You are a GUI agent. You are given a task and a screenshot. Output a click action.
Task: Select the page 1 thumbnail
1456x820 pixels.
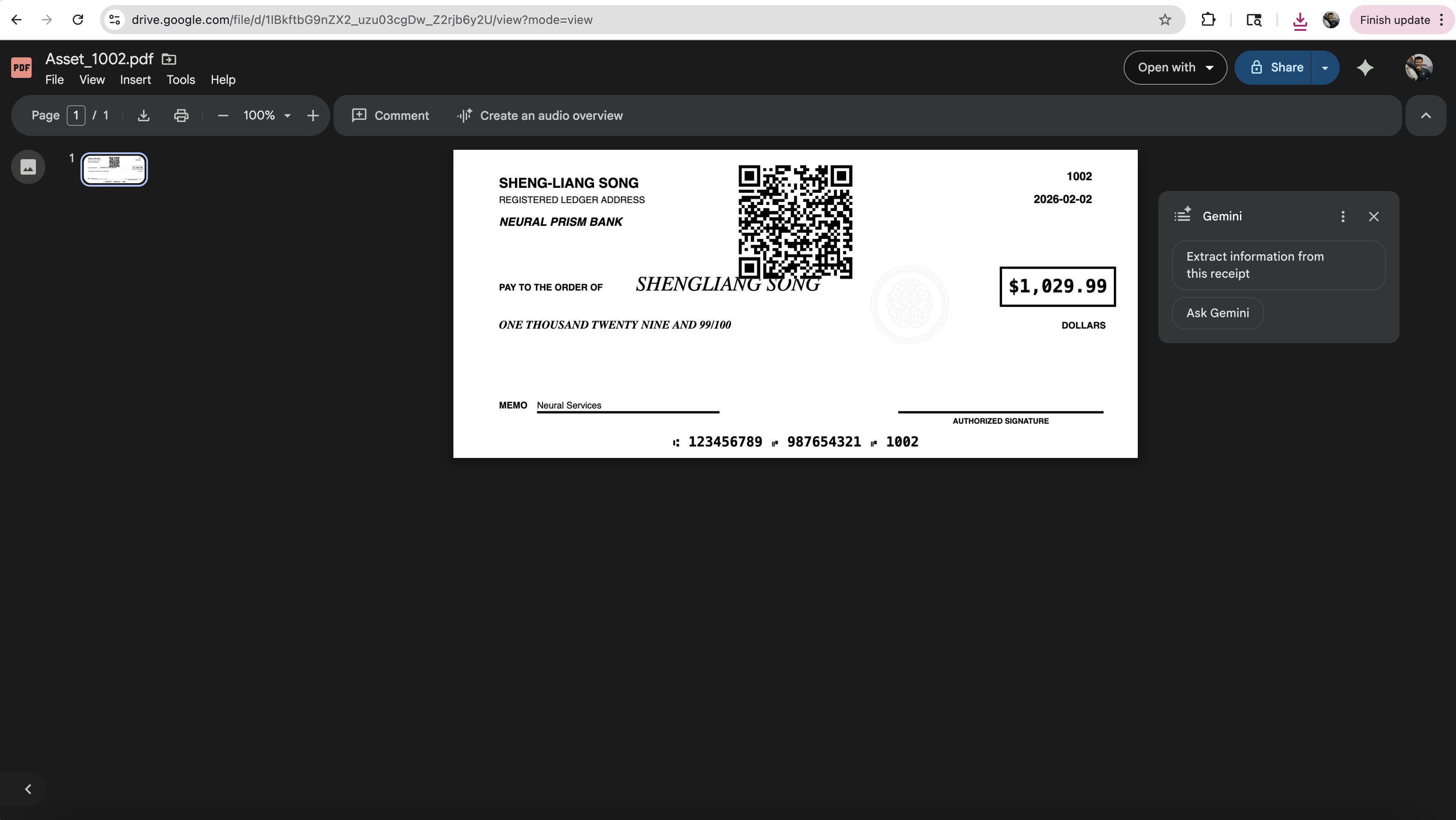(x=114, y=169)
